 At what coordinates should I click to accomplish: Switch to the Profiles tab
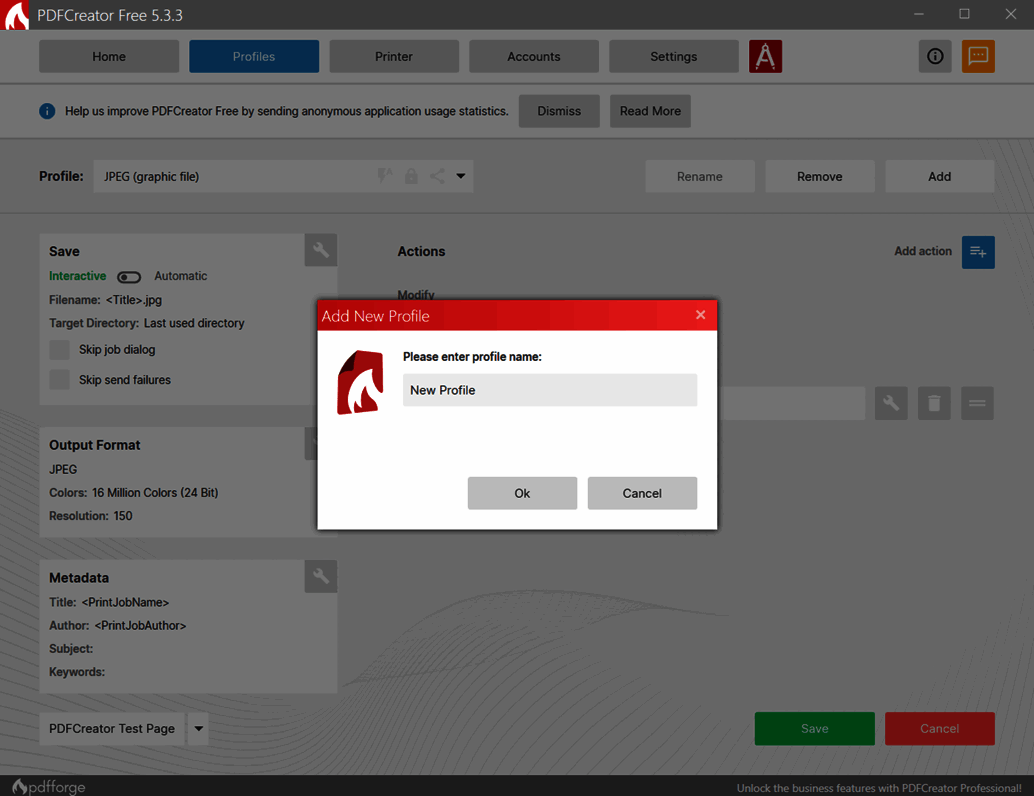(254, 56)
